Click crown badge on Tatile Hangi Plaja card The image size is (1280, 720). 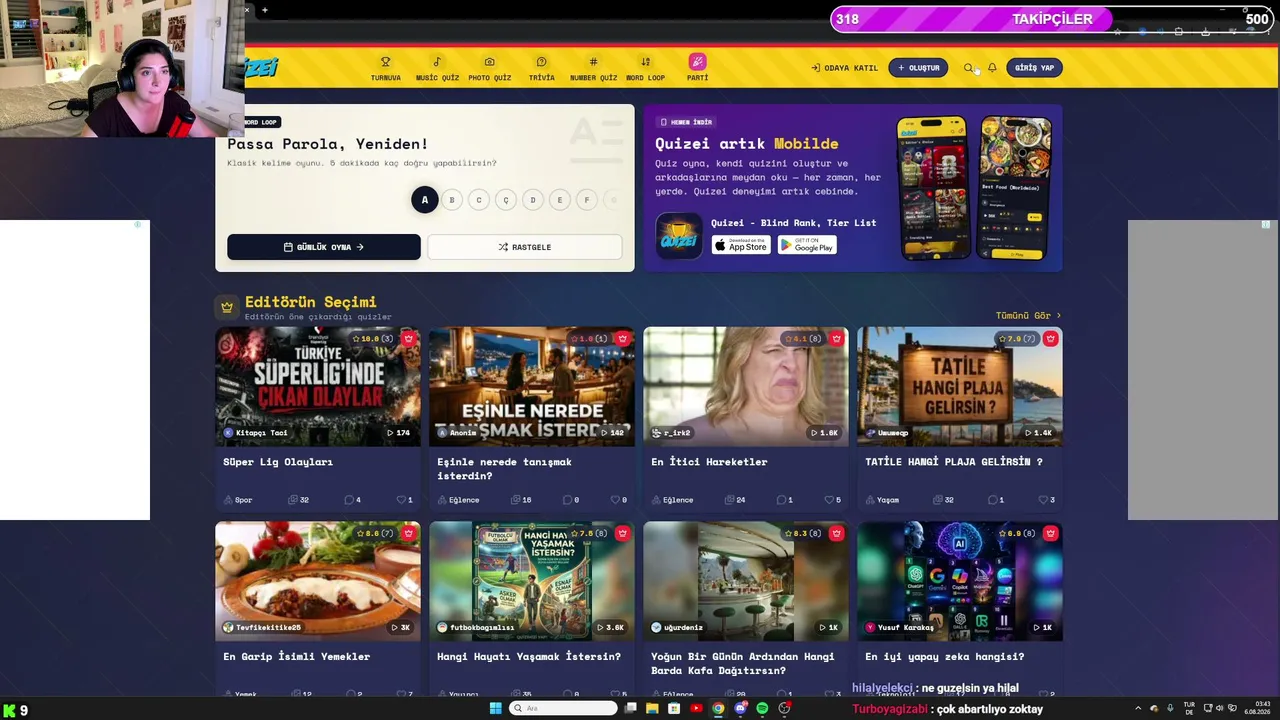[x=1050, y=339]
